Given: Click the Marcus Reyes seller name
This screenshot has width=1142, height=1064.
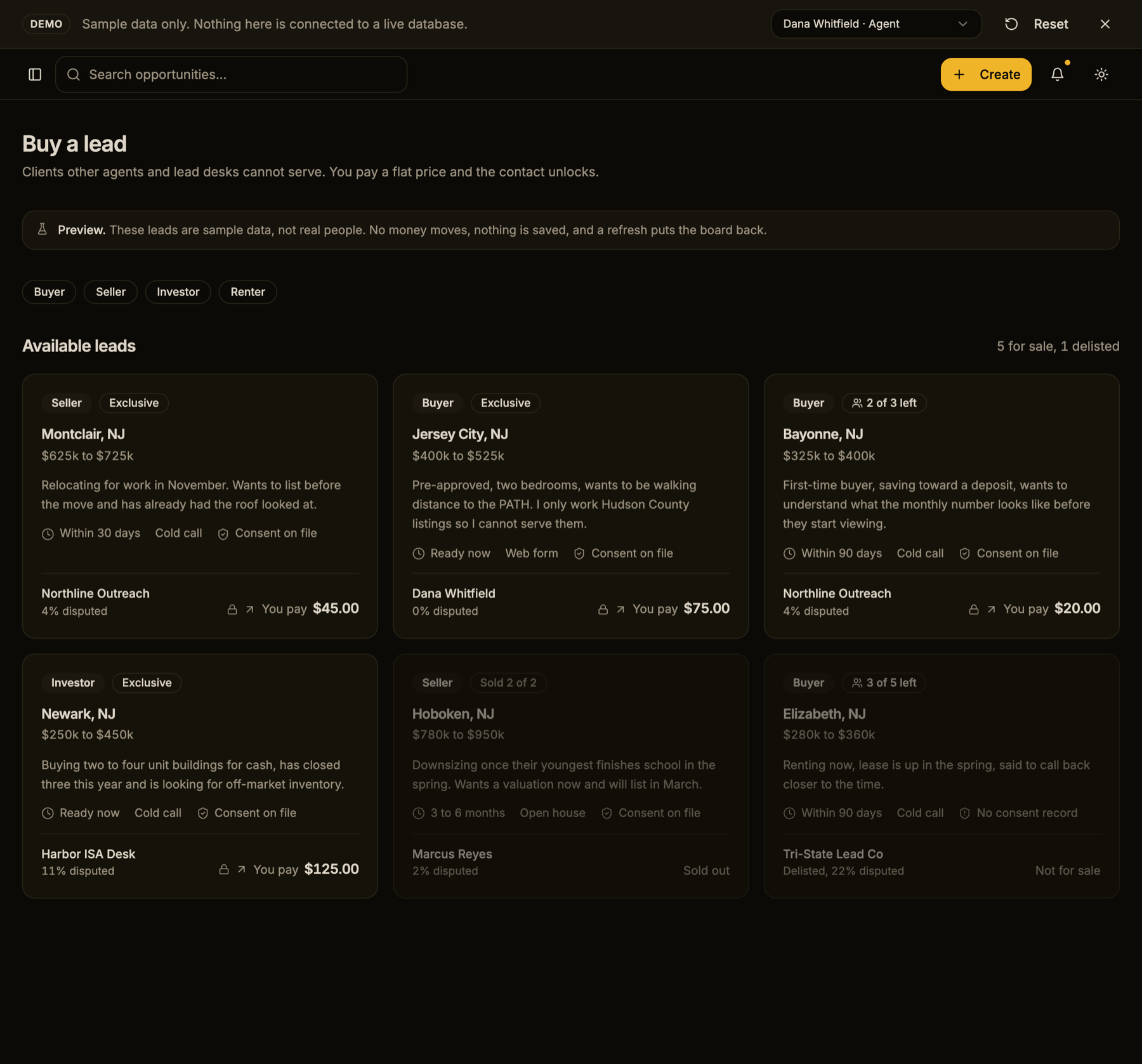Looking at the screenshot, I should pos(452,854).
